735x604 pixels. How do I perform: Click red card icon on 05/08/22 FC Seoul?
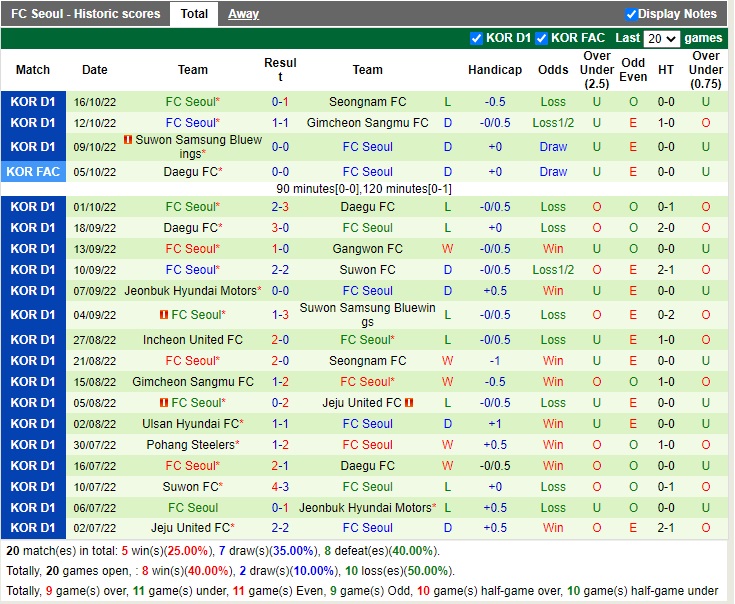tap(163, 403)
